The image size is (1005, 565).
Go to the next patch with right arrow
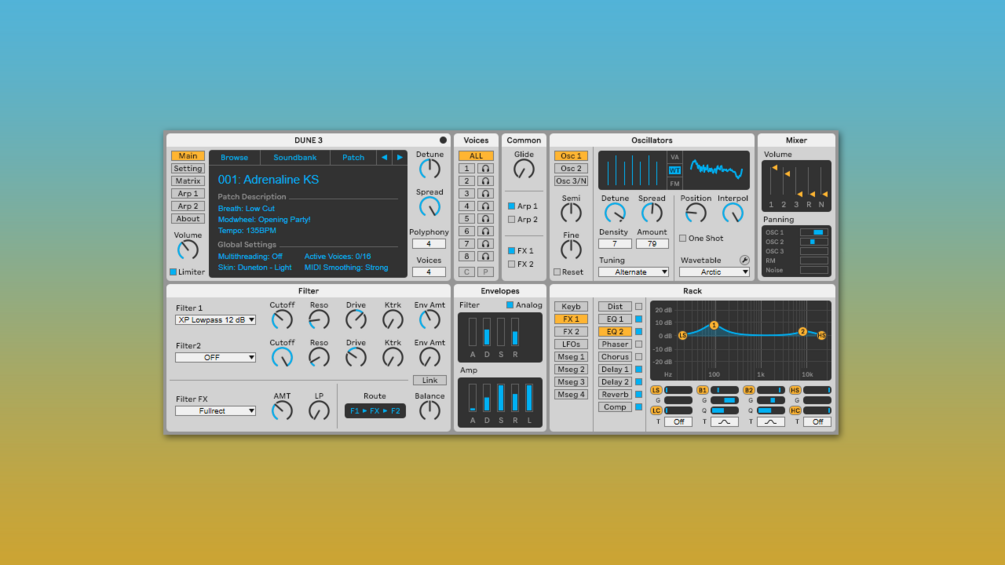(399, 157)
